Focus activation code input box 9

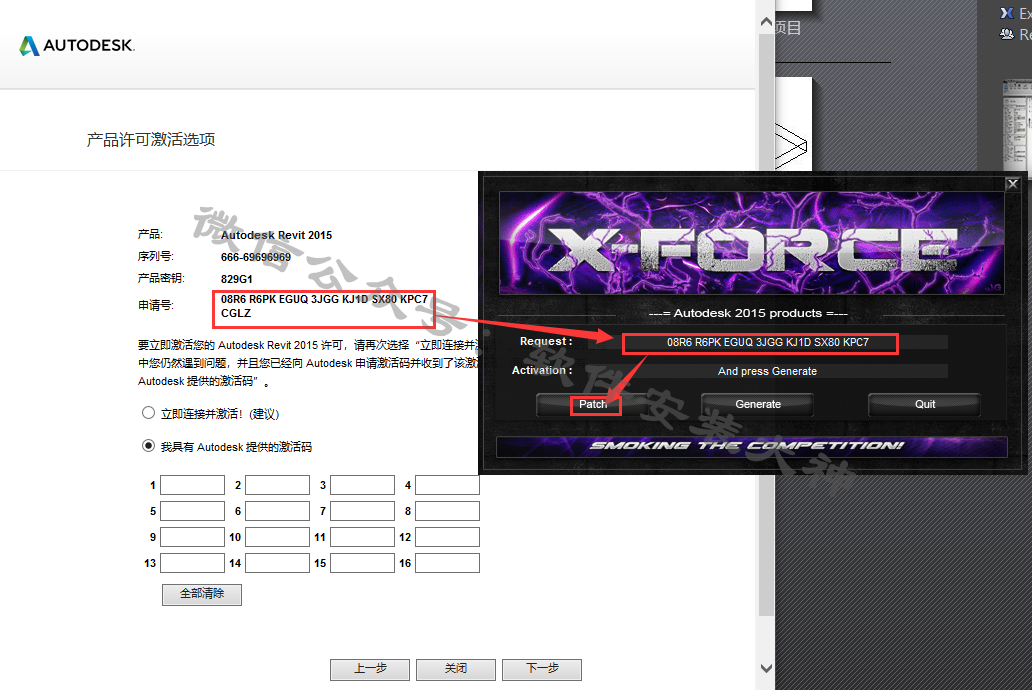[192, 537]
